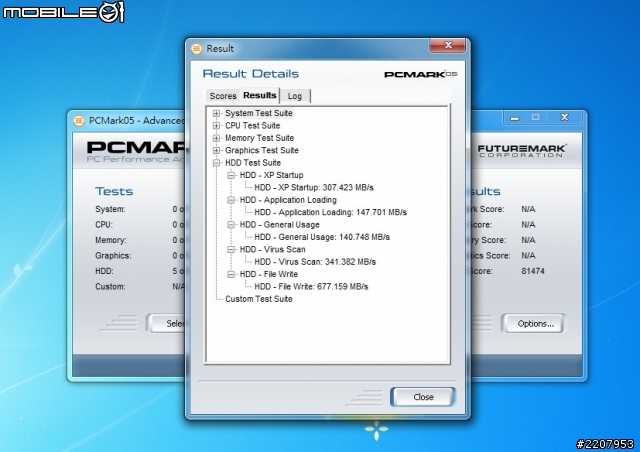The width and height of the screenshot is (640, 452).
Task: Expand the CPU Test Suite node
Action: tap(217, 126)
